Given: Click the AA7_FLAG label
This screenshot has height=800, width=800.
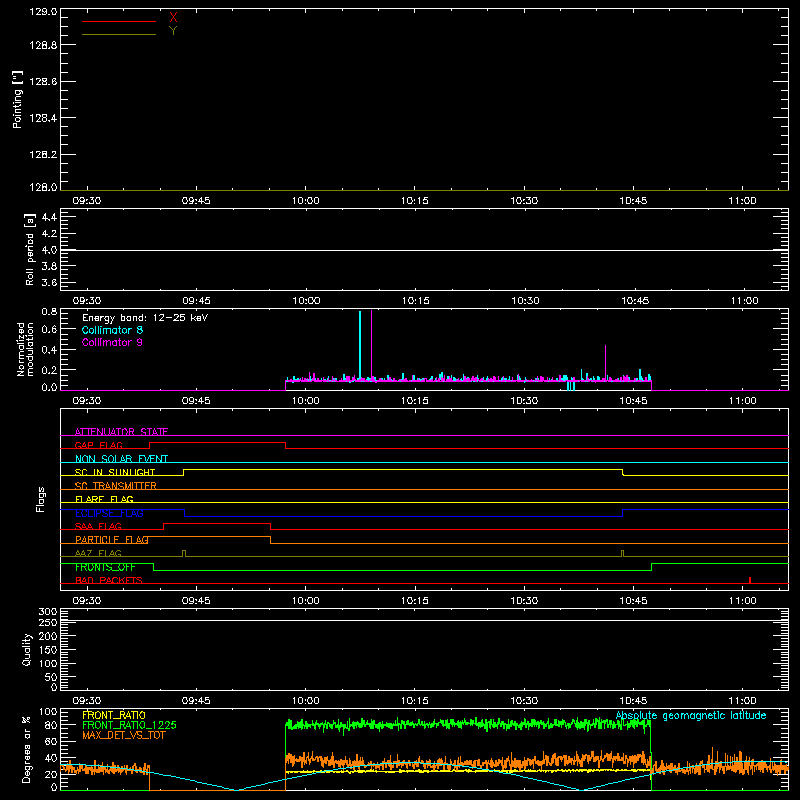Looking at the screenshot, I should (98, 553).
